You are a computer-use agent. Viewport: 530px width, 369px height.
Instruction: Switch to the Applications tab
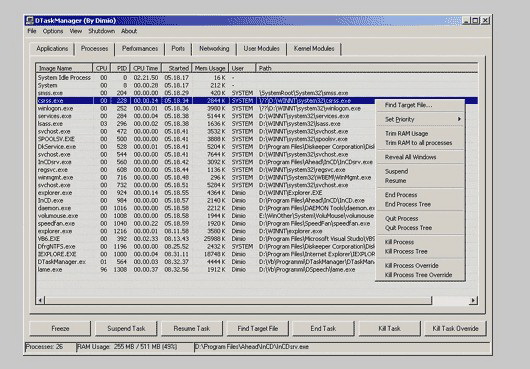(x=52, y=49)
